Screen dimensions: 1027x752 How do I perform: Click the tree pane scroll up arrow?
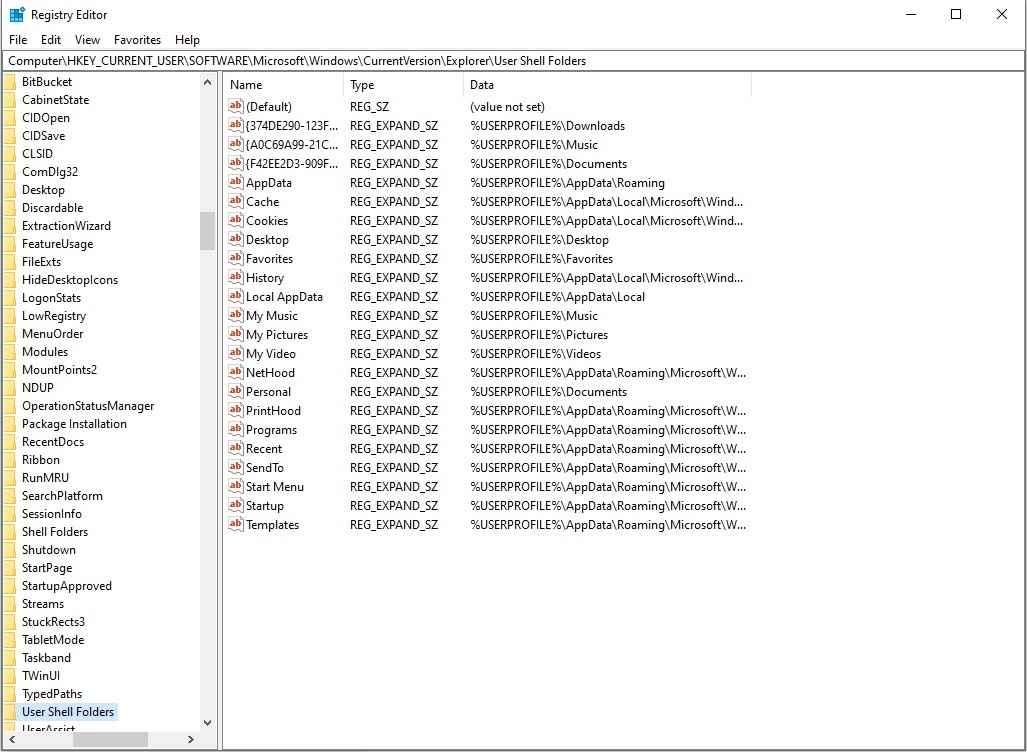point(208,83)
